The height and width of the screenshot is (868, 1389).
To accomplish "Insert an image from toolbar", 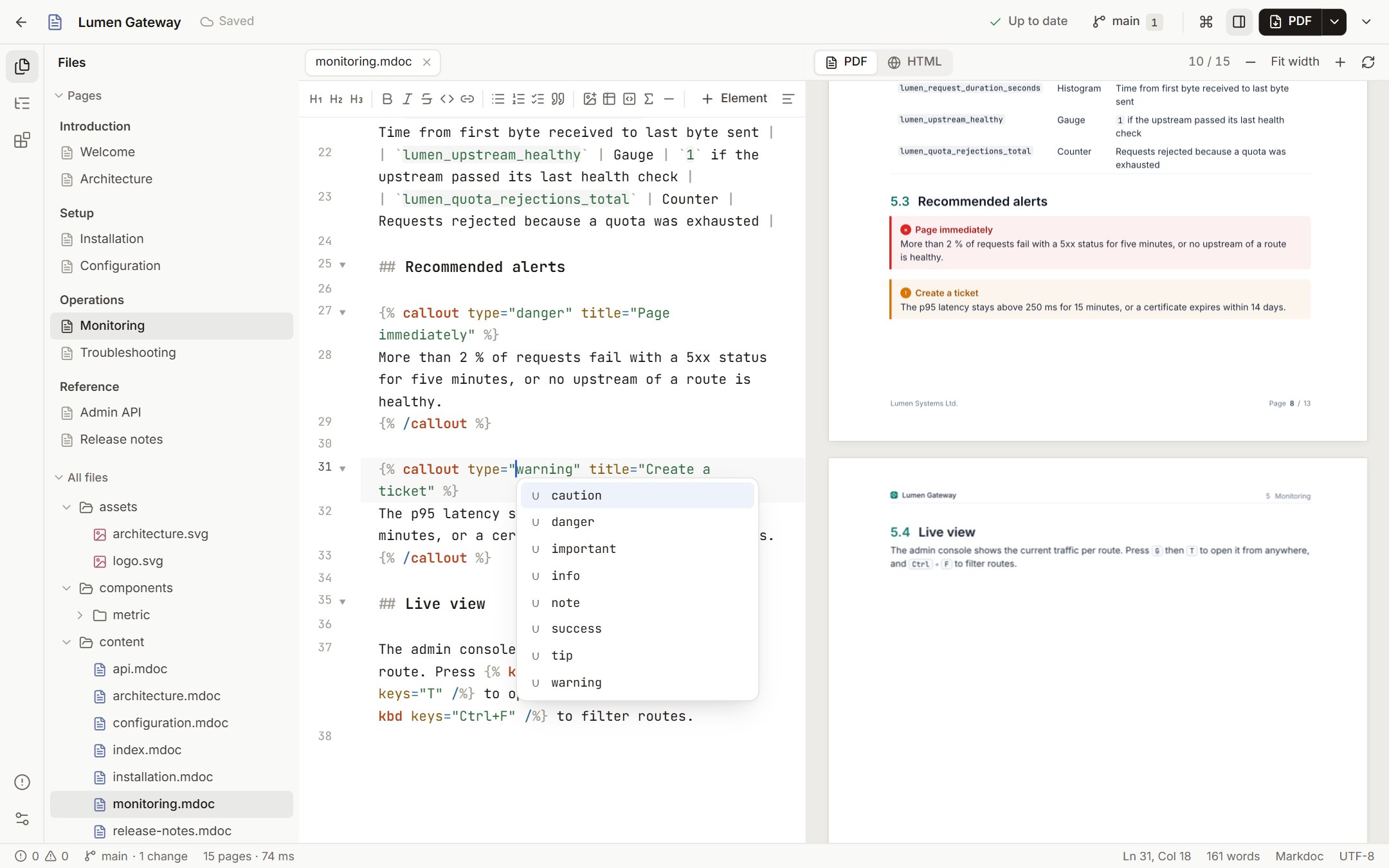I will [590, 98].
